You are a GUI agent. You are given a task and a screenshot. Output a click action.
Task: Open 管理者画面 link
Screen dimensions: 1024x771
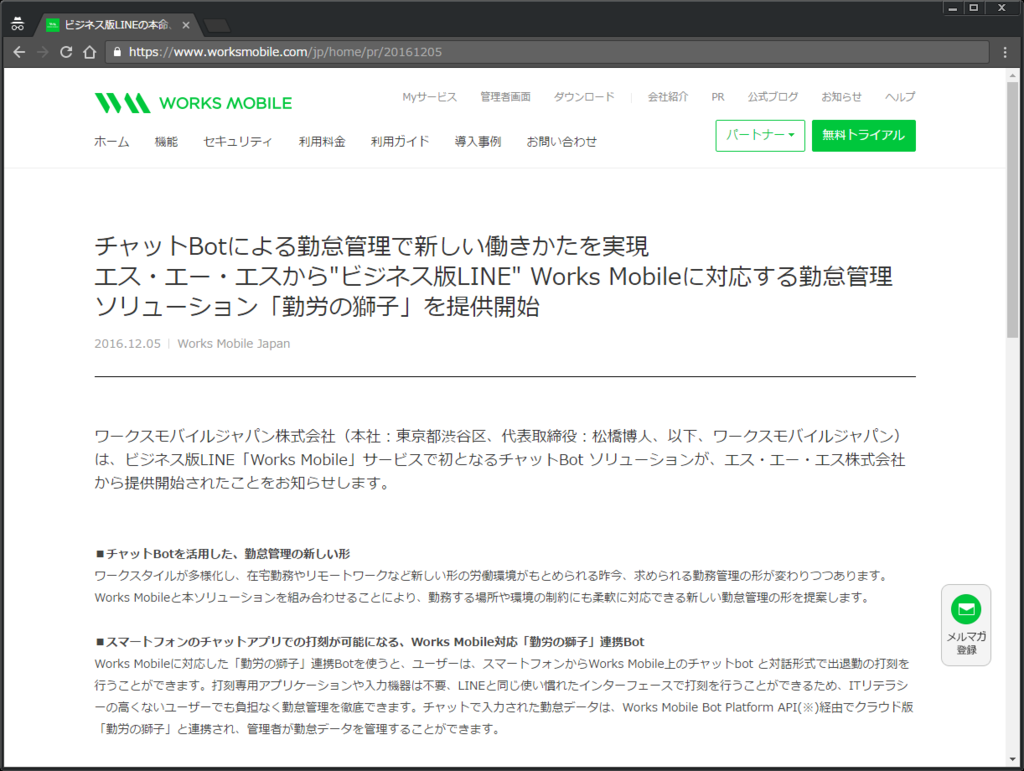[505, 97]
